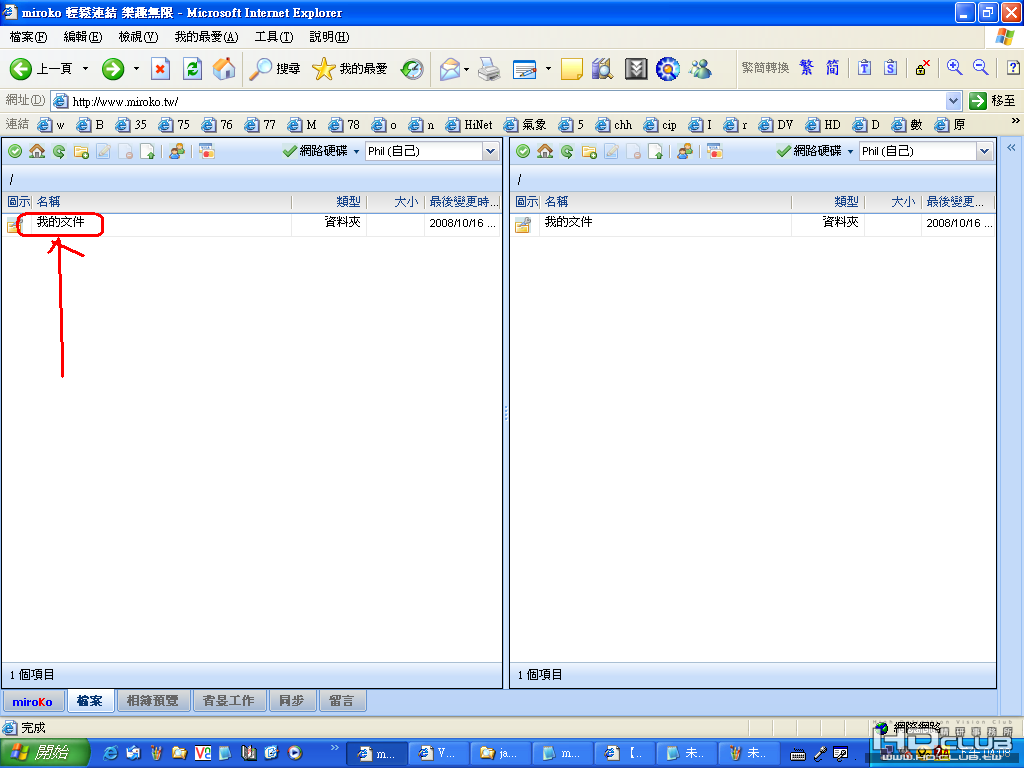This screenshot has width=1024, height=768.
Task: Click the zoom in magnifier icon
Action: (954, 67)
